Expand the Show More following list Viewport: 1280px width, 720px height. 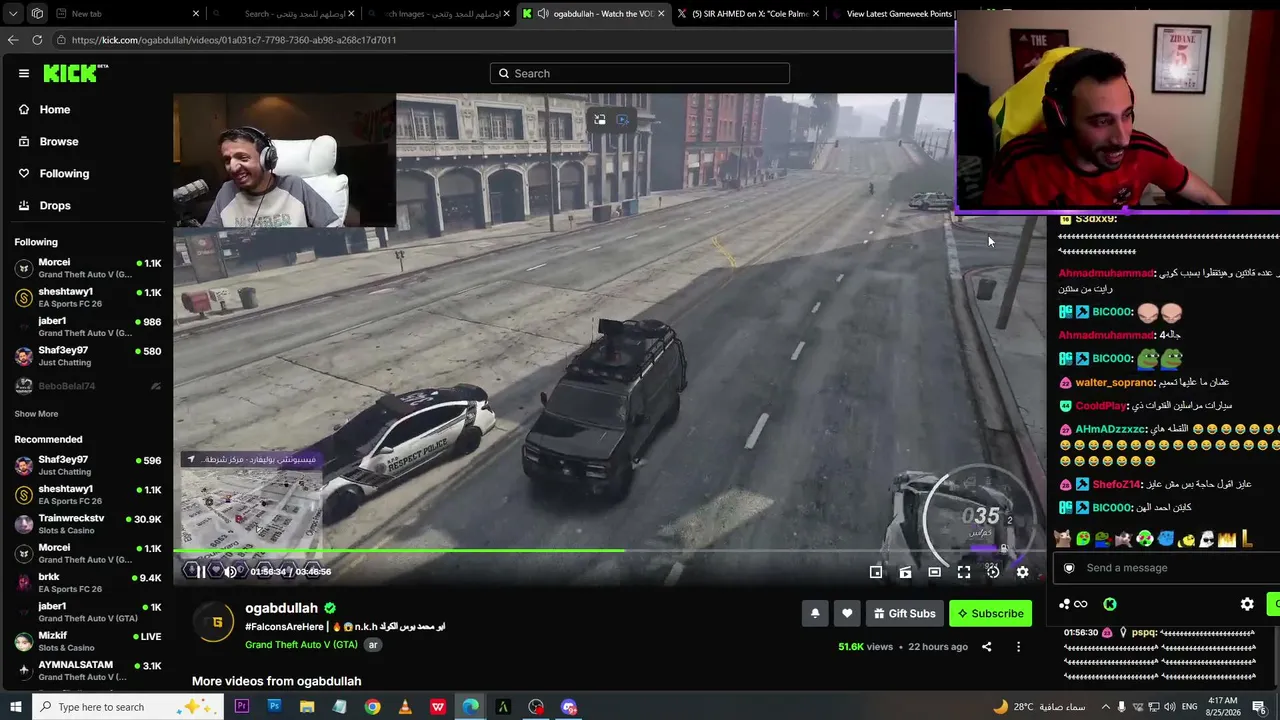pyautogui.click(x=36, y=414)
